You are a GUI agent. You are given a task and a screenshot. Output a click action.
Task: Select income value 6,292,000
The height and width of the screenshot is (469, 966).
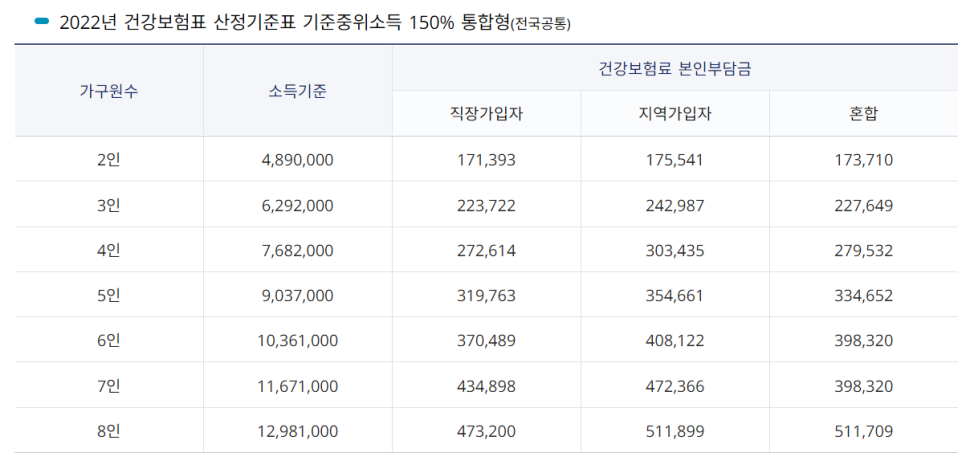click(298, 205)
